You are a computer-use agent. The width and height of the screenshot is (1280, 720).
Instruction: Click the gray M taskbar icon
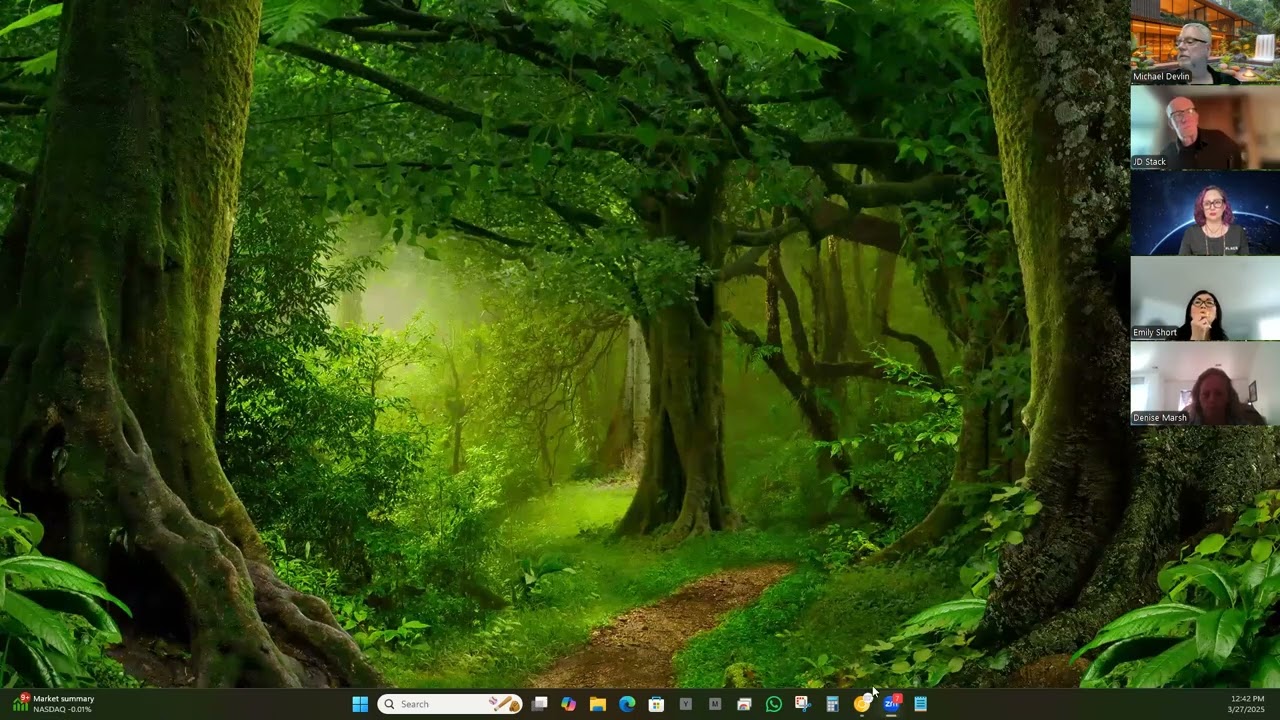click(715, 704)
